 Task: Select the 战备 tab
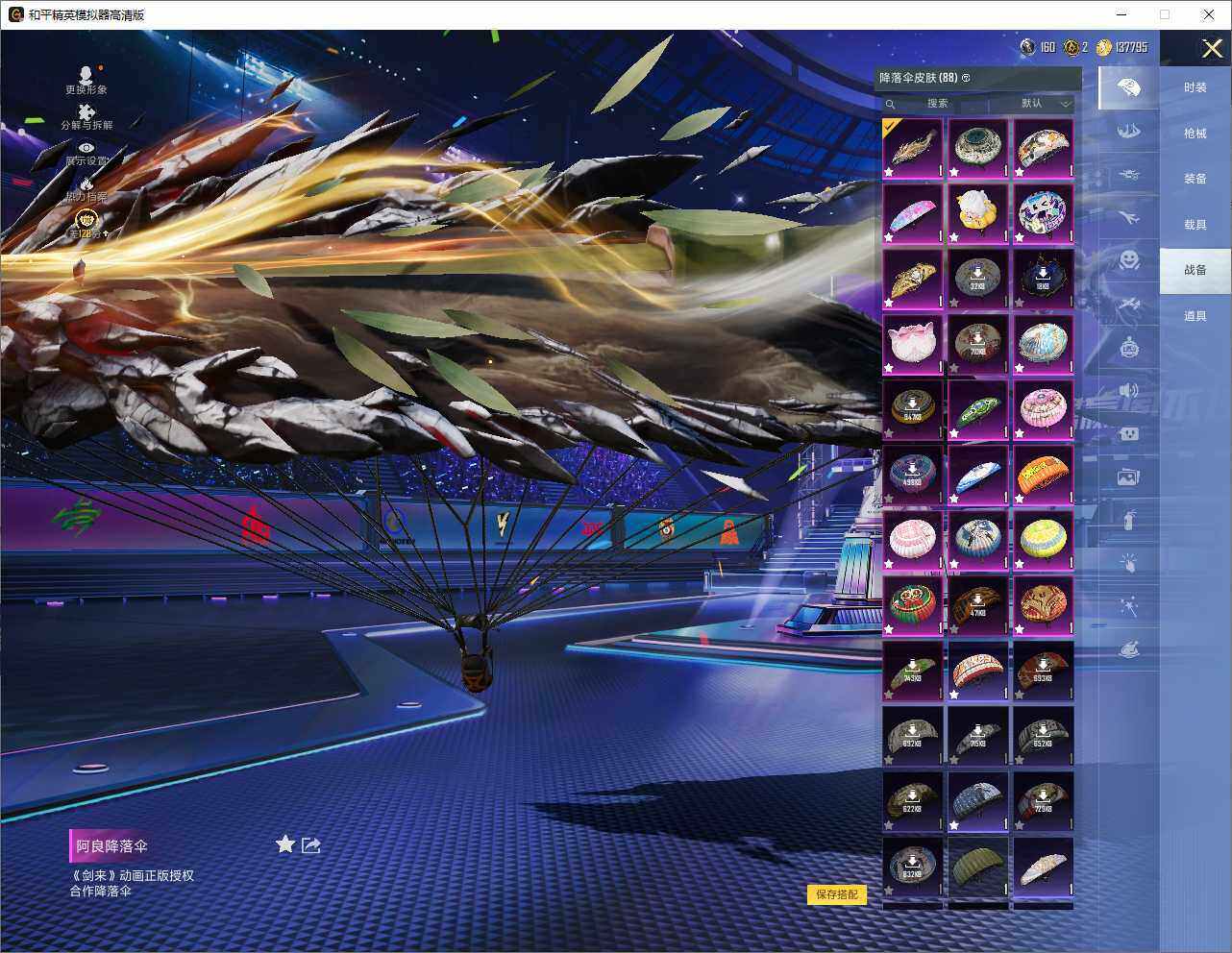tap(1195, 270)
